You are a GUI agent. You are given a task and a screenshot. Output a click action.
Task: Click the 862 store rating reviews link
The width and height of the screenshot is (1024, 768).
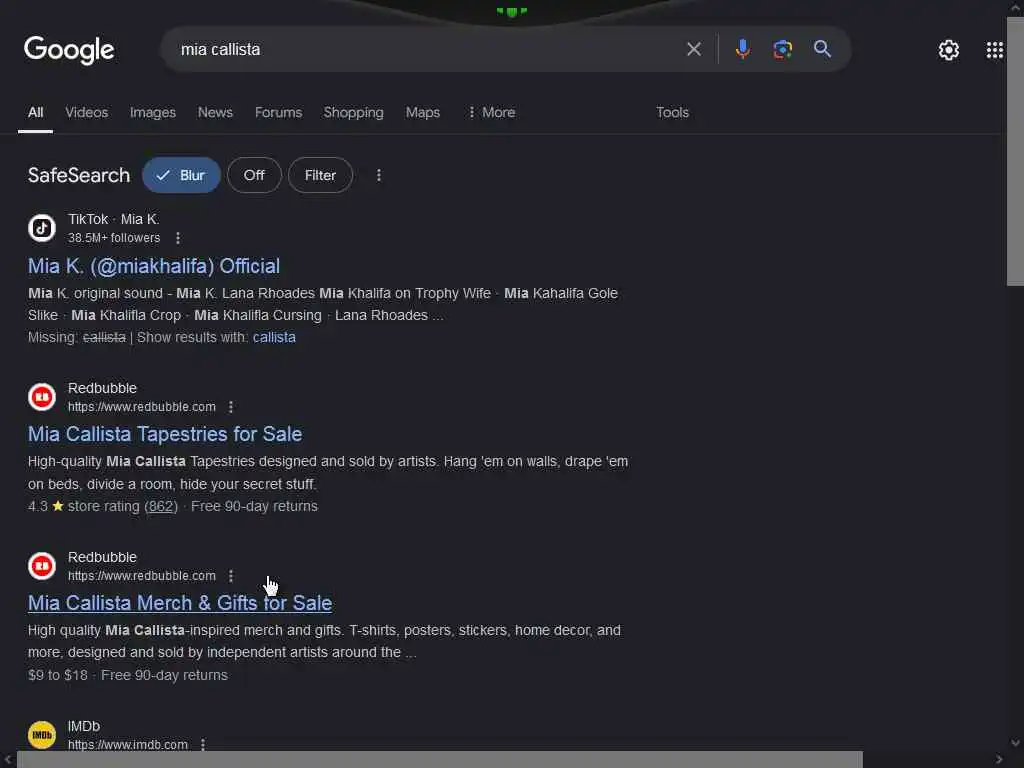tap(161, 506)
